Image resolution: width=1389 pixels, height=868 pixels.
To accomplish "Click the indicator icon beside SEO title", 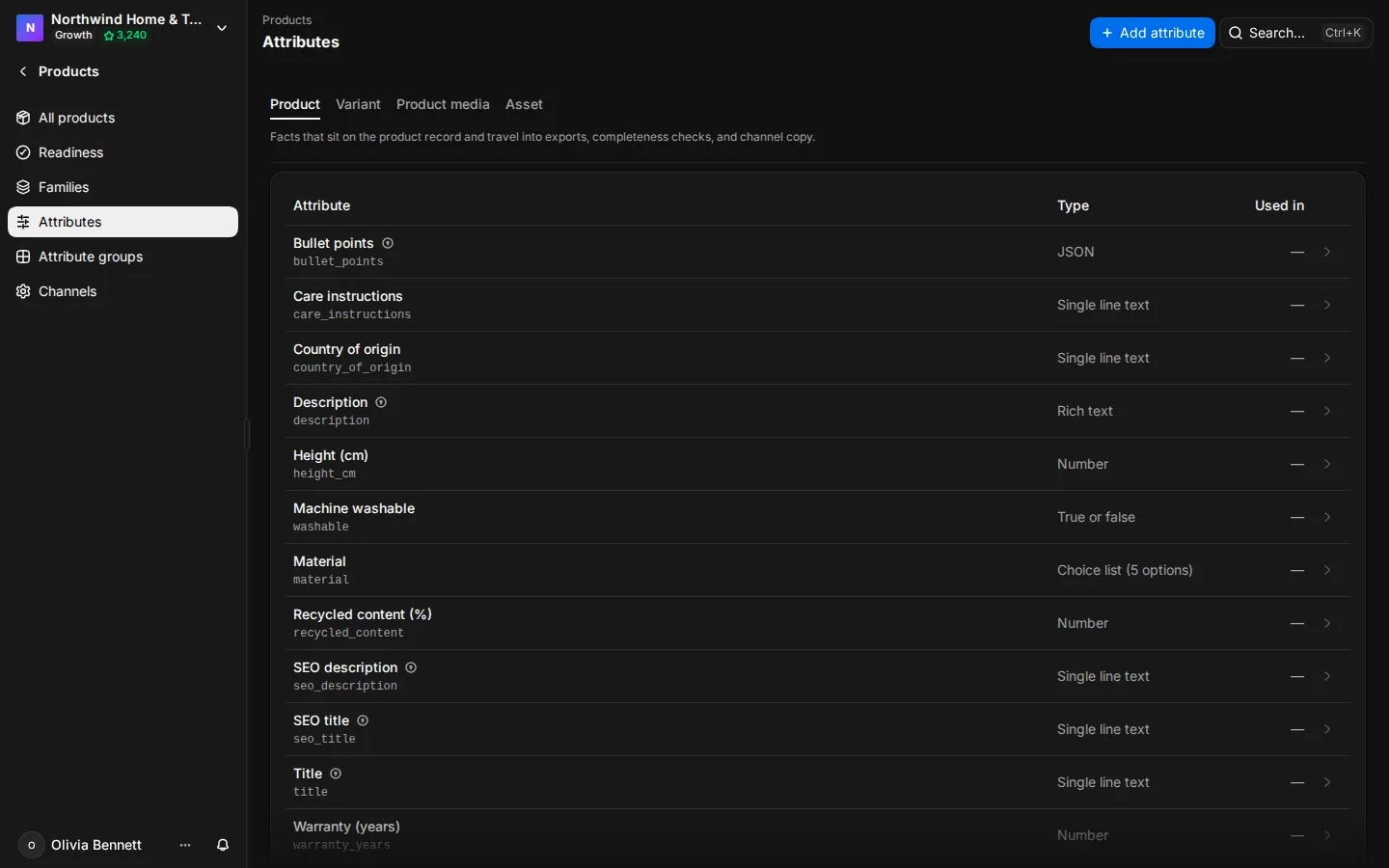I will click(x=363, y=720).
